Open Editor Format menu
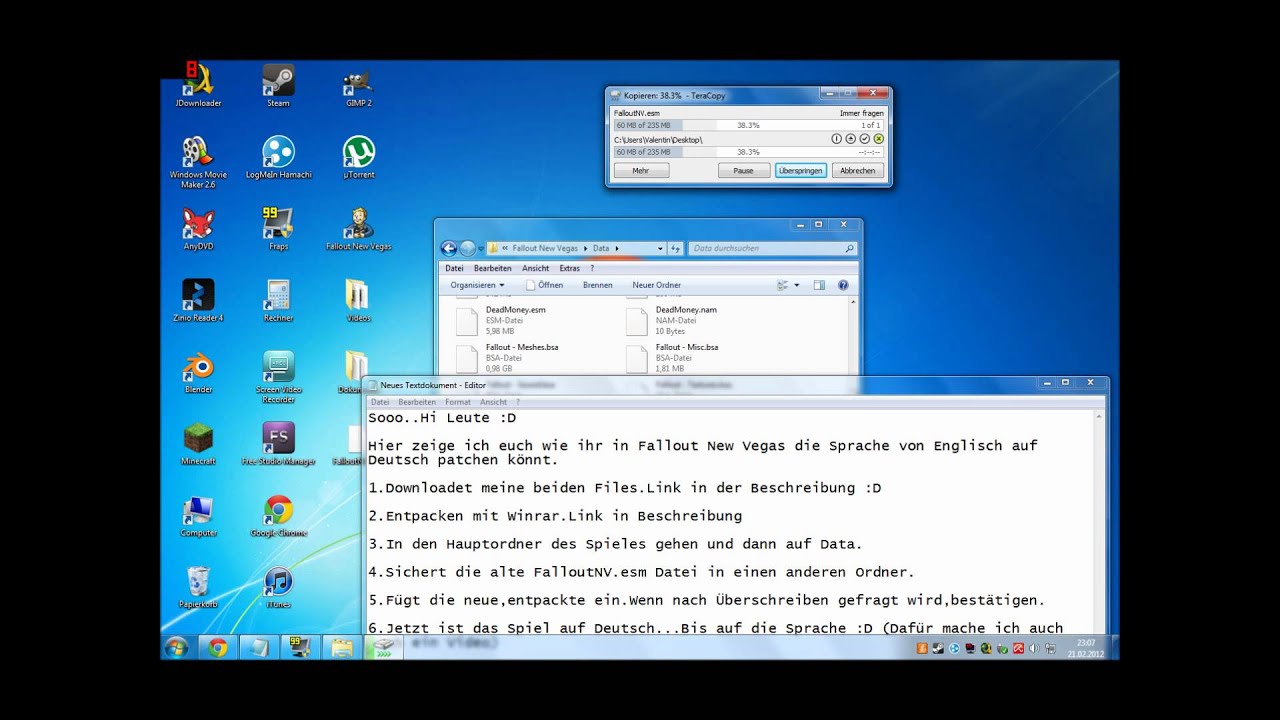Image resolution: width=1280 pixels, height=720 pixels. coord(457,402)
